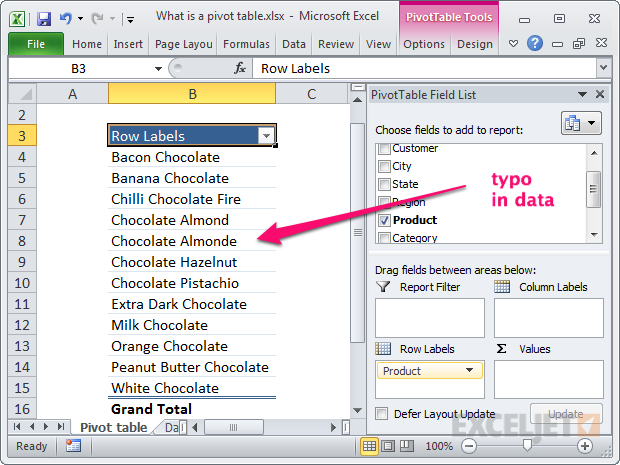Click the ribbon minimize heart-shaped caret icon
620x465 pixels.
513,43
